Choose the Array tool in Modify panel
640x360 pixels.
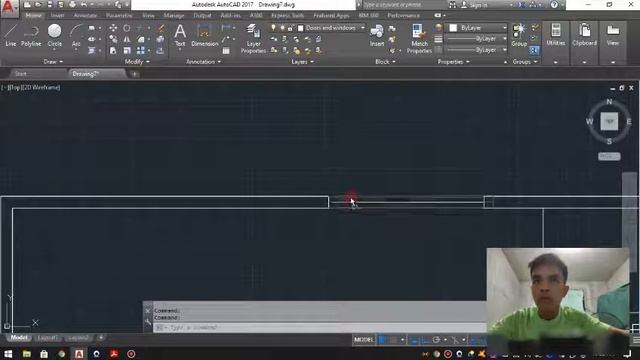point(140,51)
